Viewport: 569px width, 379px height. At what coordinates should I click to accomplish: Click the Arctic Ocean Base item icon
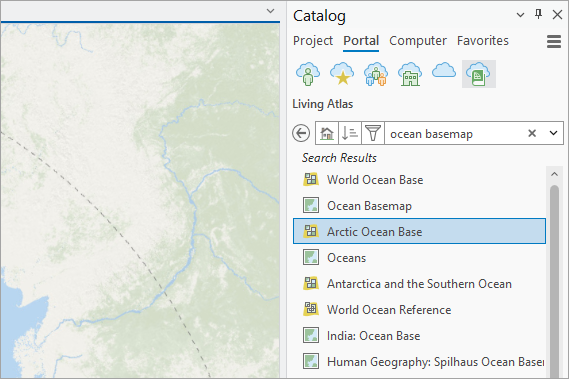(311, 231)
